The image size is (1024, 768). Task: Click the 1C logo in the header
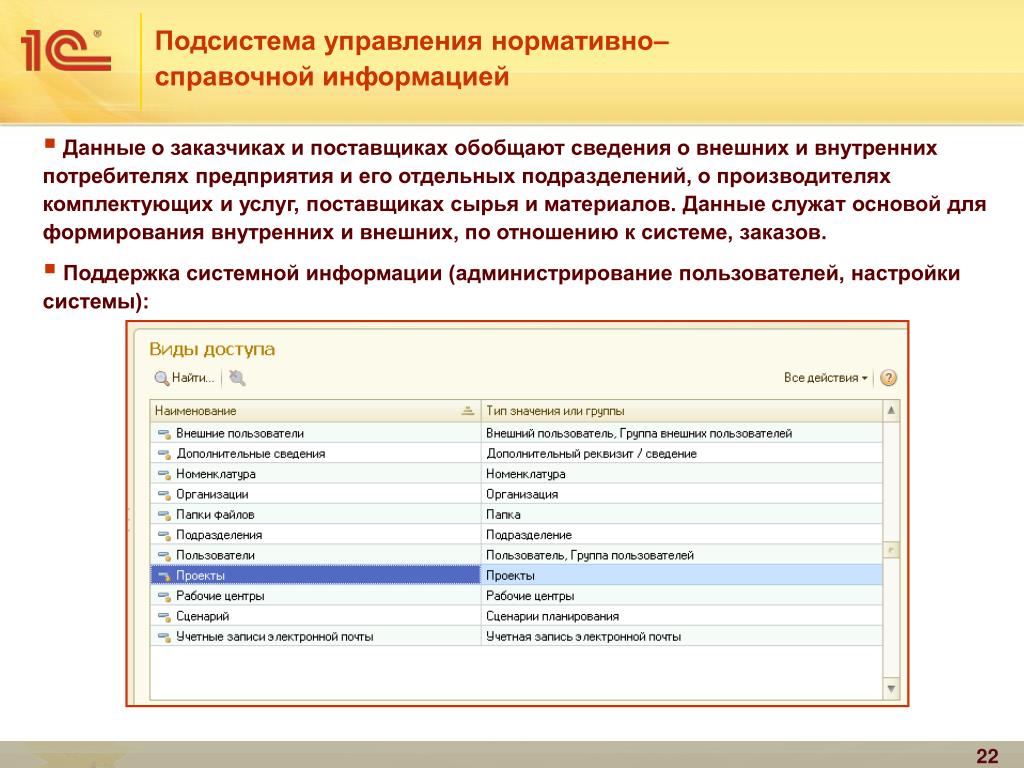click(65, 50)
